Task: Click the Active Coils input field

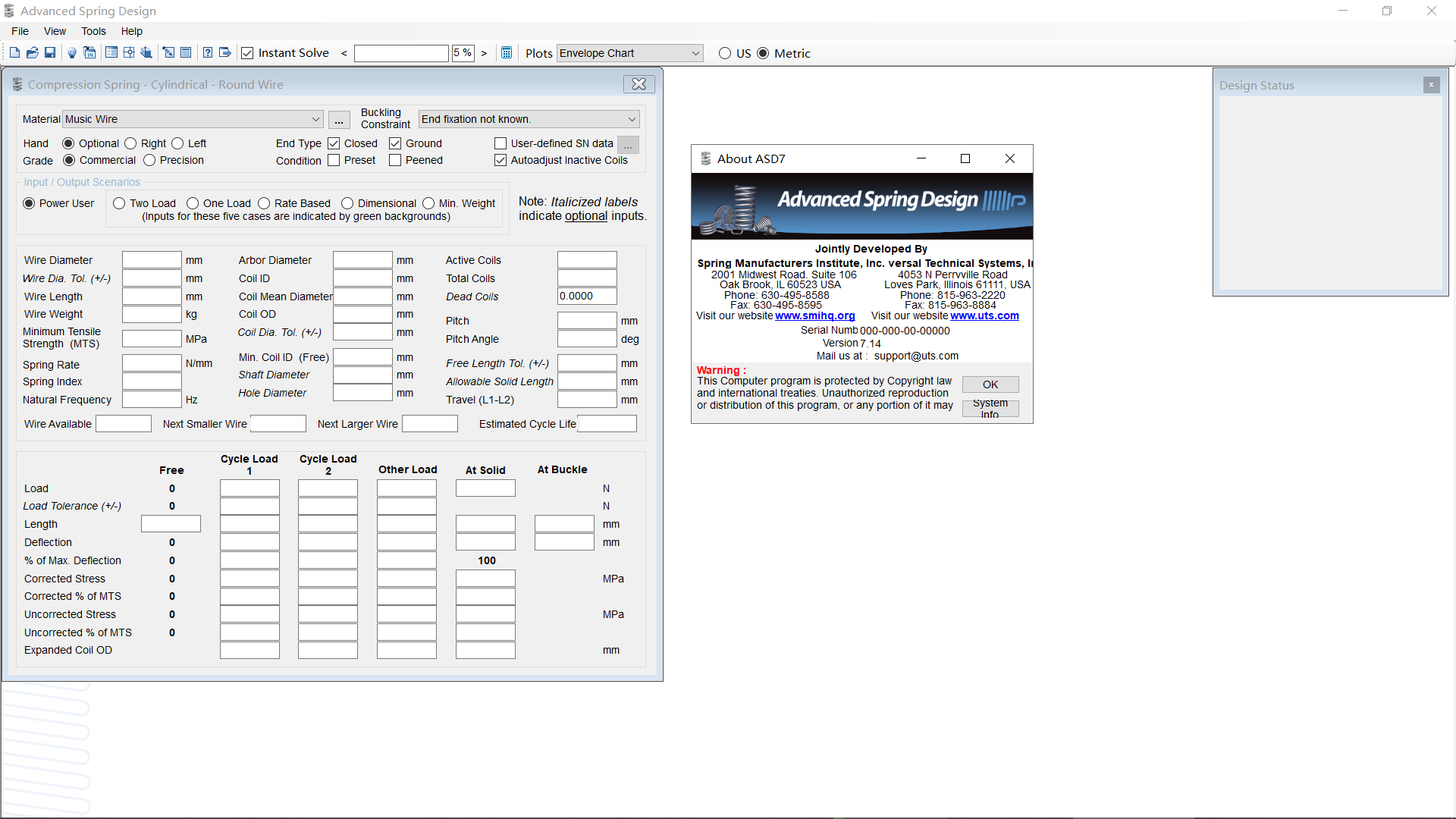Action: 587,260
